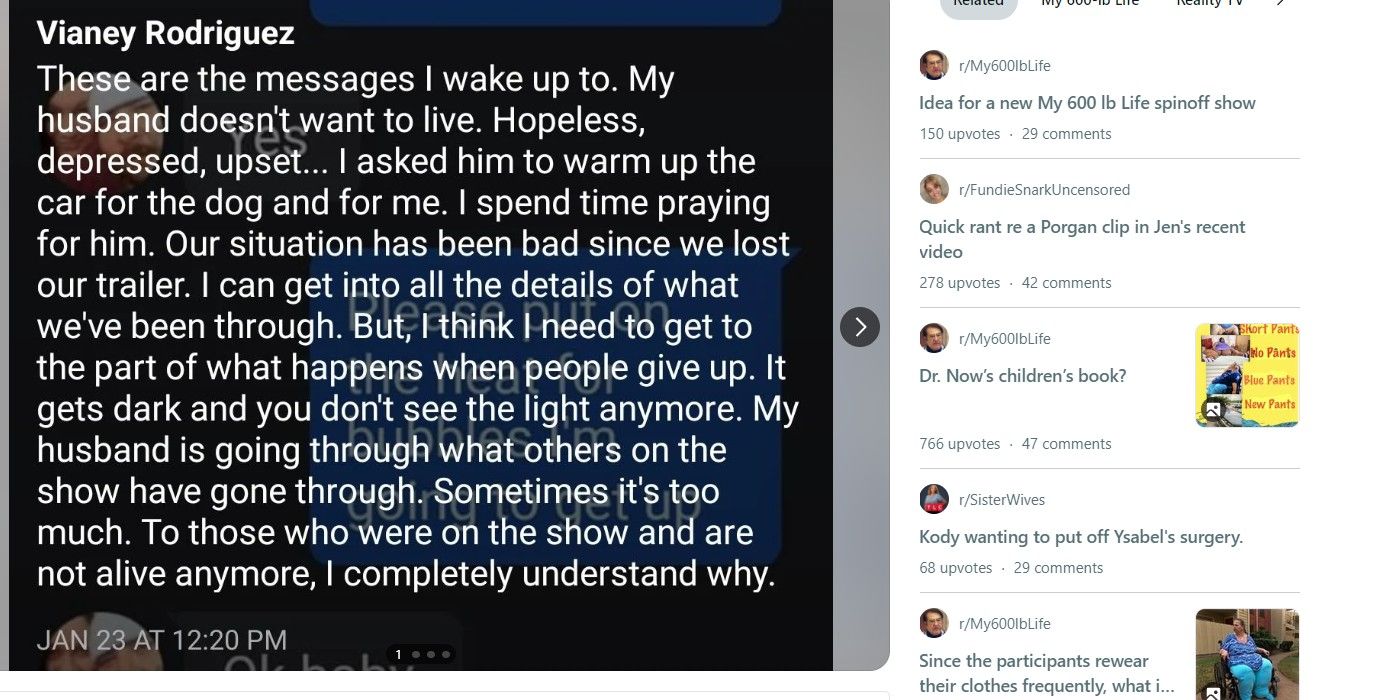This screenshot has height=700, width=1400.
Task: Go to the r/SisterWives community link
Action: click(x=1001, y=499)
